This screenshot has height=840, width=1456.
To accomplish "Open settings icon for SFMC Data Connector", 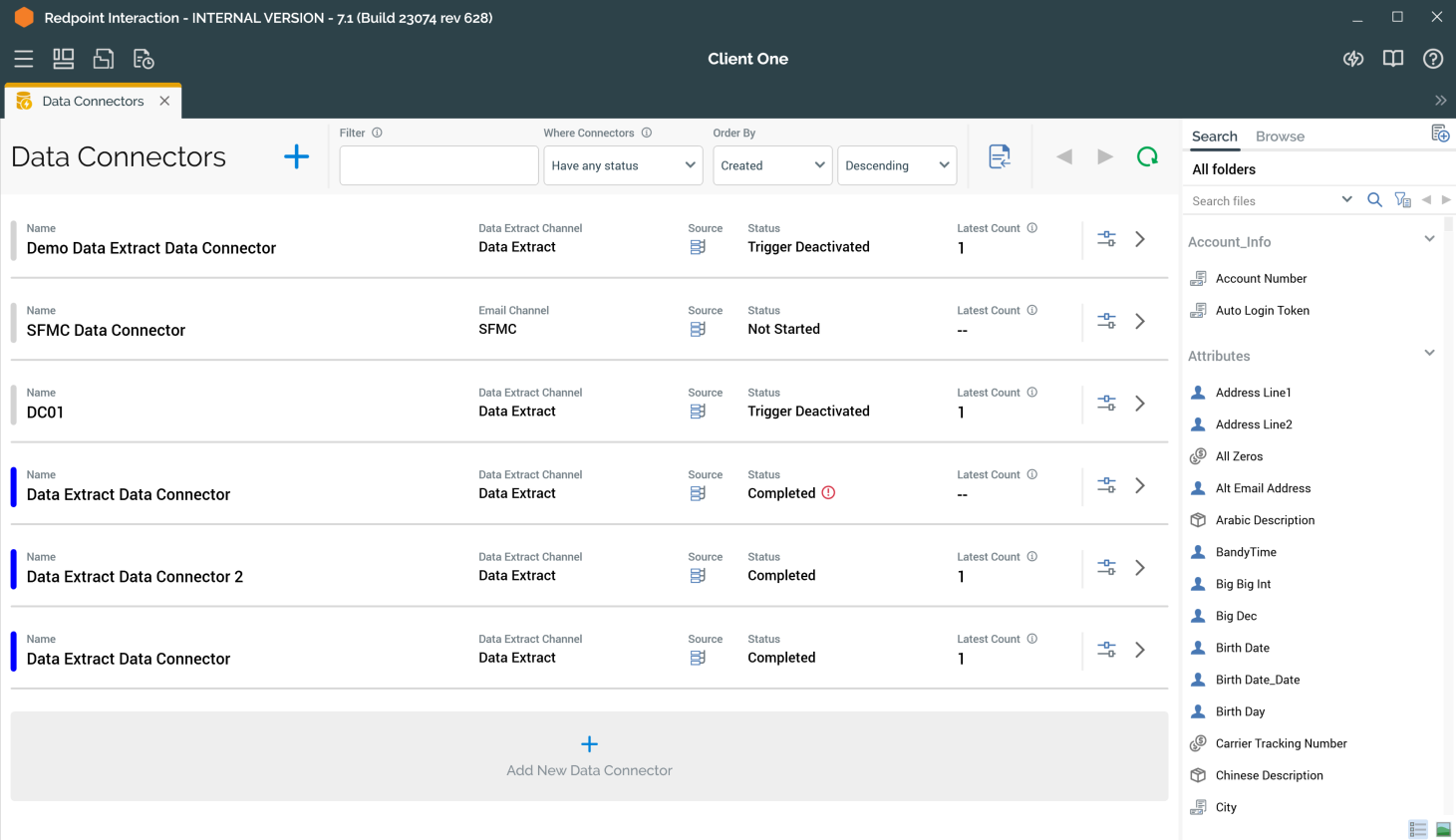I will (x=1106, y=321).
